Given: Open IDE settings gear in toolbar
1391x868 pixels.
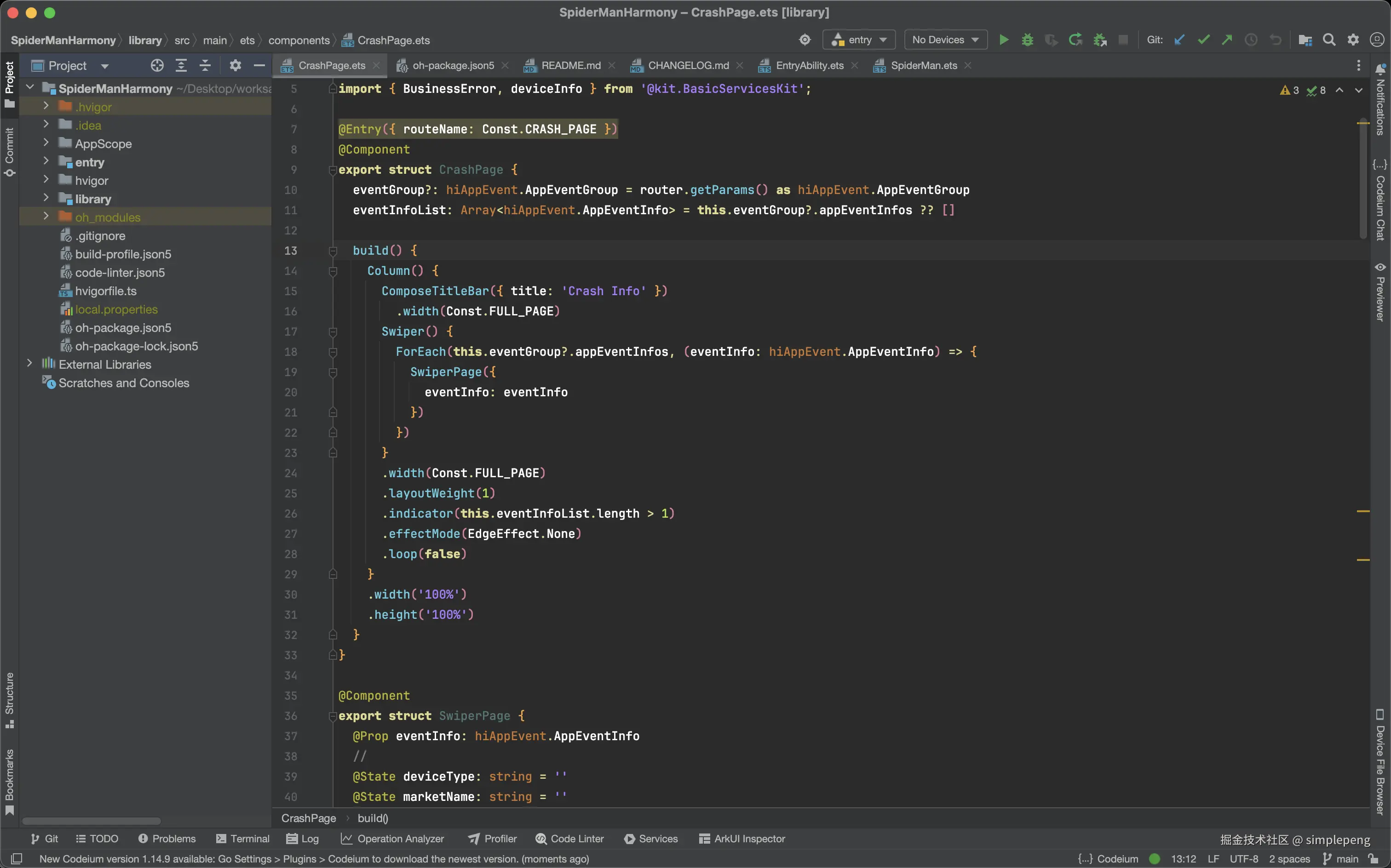Looking at the screenshot, I should tap(1353, 40).
